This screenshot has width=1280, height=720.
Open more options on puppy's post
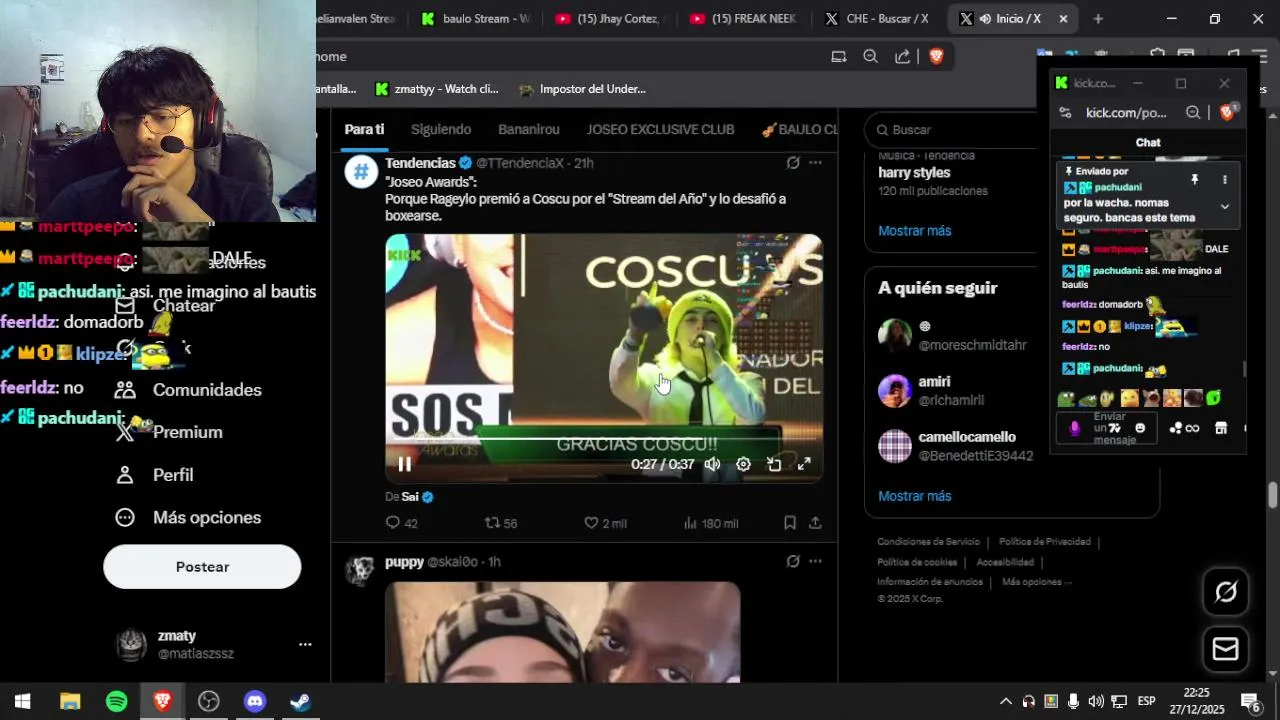pos(815,562)
